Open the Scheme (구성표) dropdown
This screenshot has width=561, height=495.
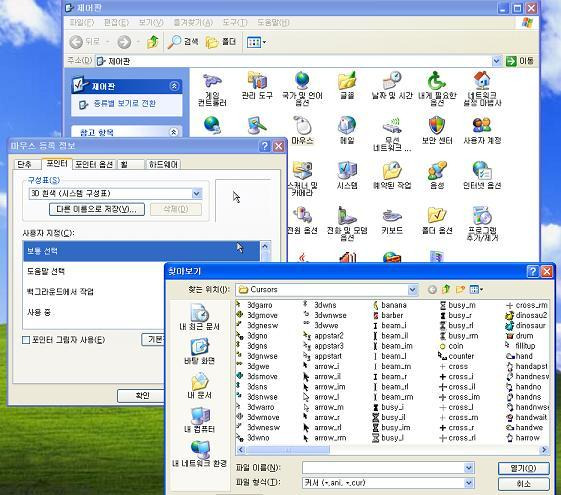pos(196,193)
